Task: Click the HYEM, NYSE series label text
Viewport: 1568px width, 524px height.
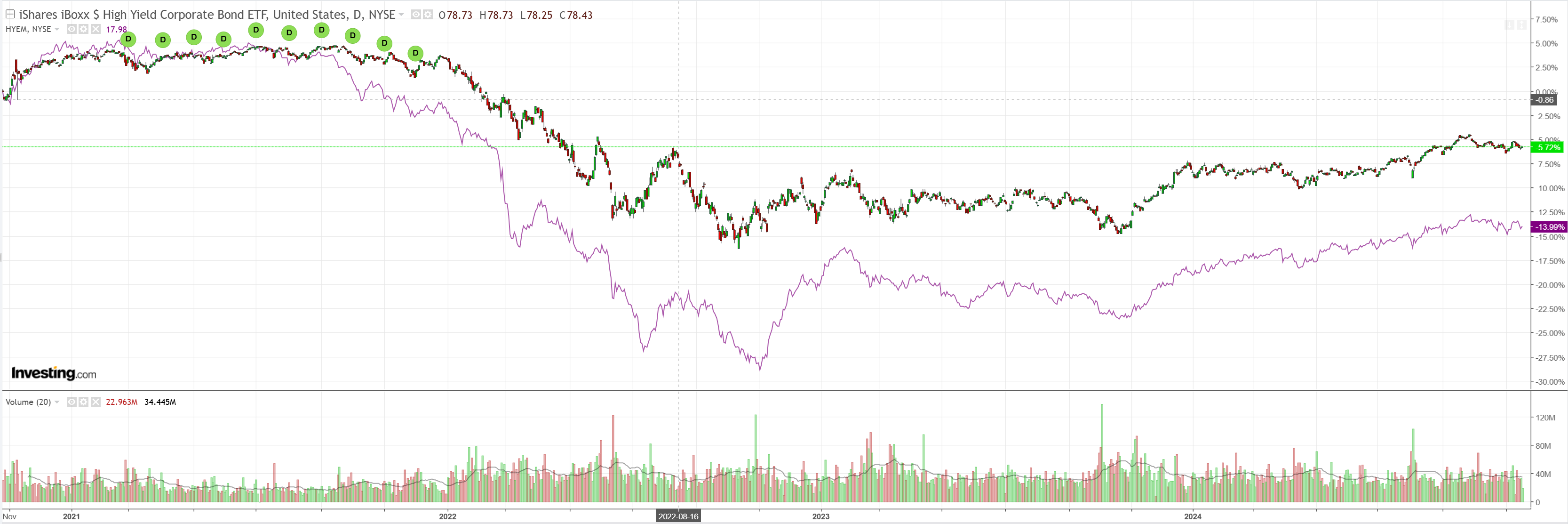Action: pos(28,29)
